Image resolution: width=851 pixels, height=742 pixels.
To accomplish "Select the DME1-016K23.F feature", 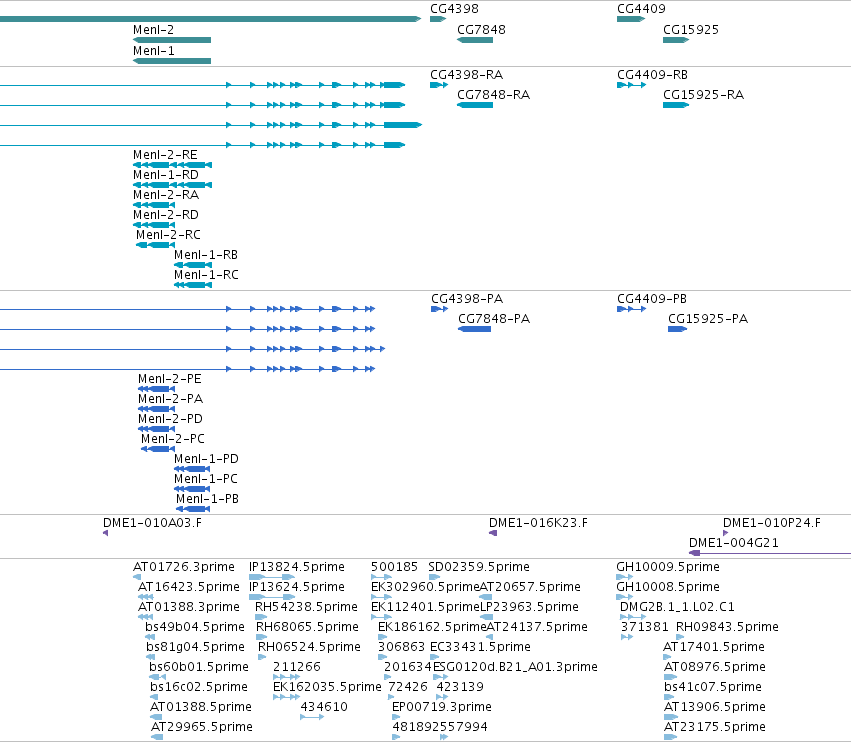I will click(493, 533).
